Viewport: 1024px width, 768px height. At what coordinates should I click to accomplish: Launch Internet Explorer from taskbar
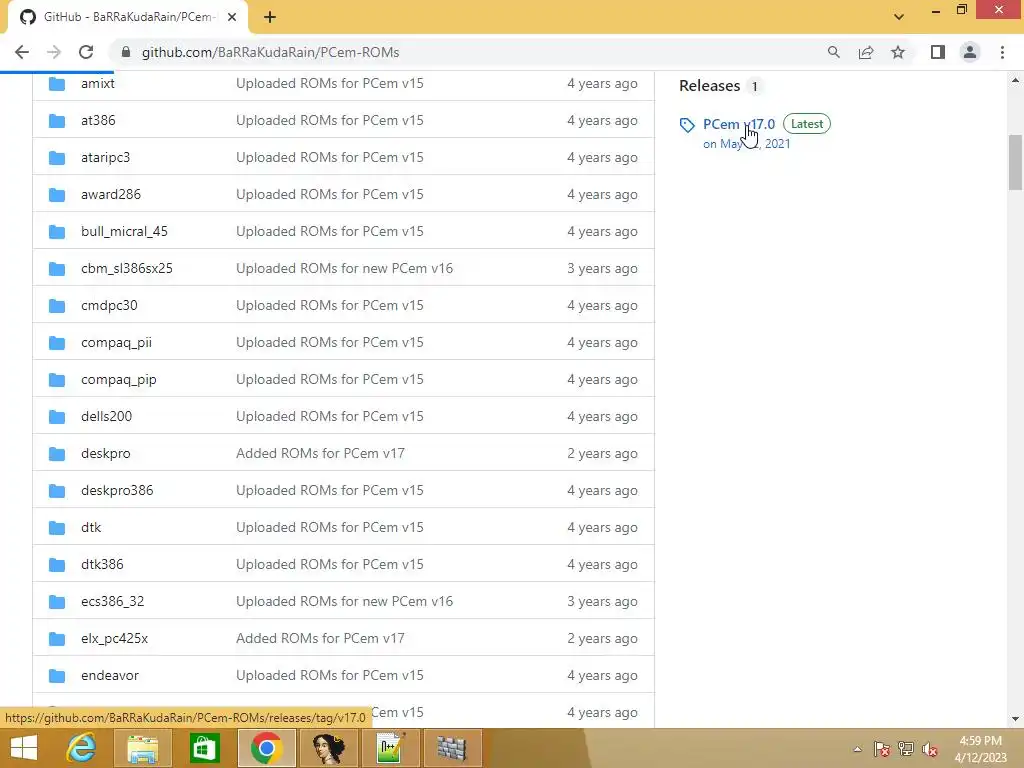[x=82, y=748]
